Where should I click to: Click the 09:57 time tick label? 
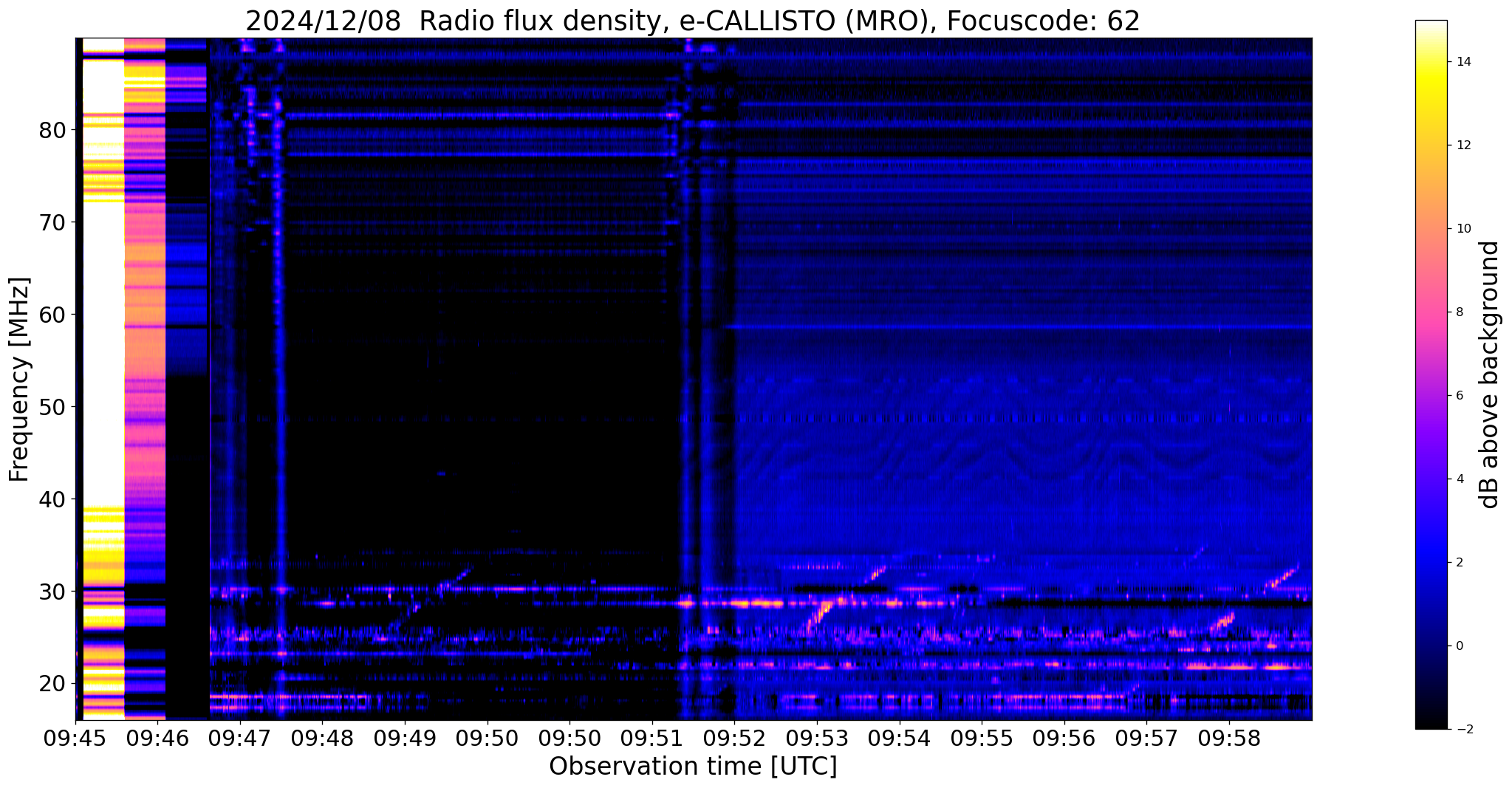(x=1146, y=738)
